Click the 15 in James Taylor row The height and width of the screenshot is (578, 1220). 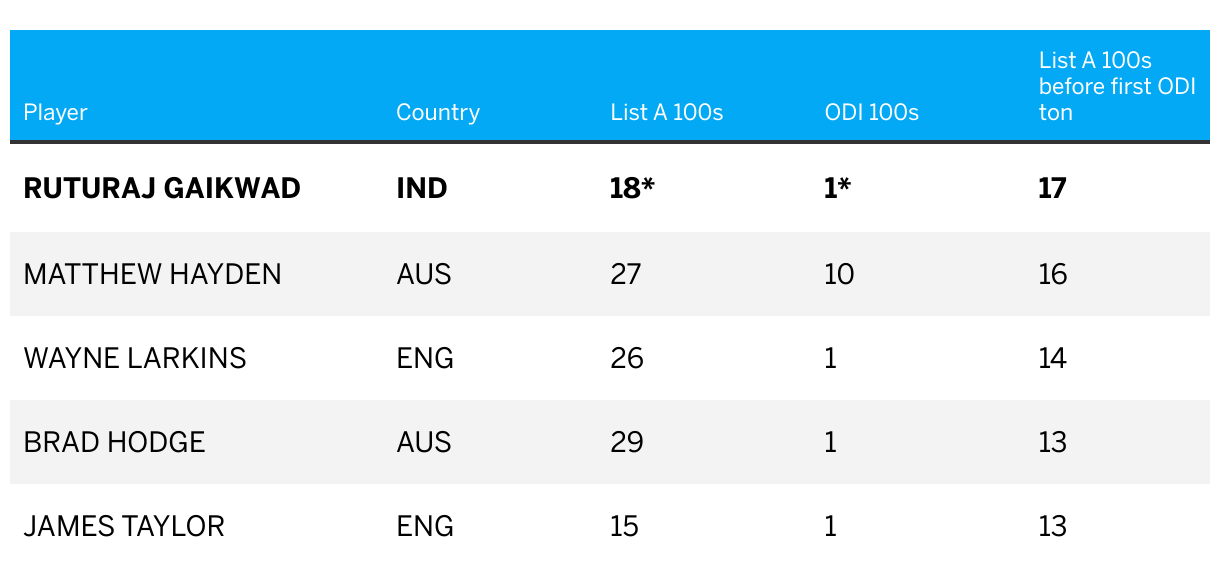click(x=625, y=526)
